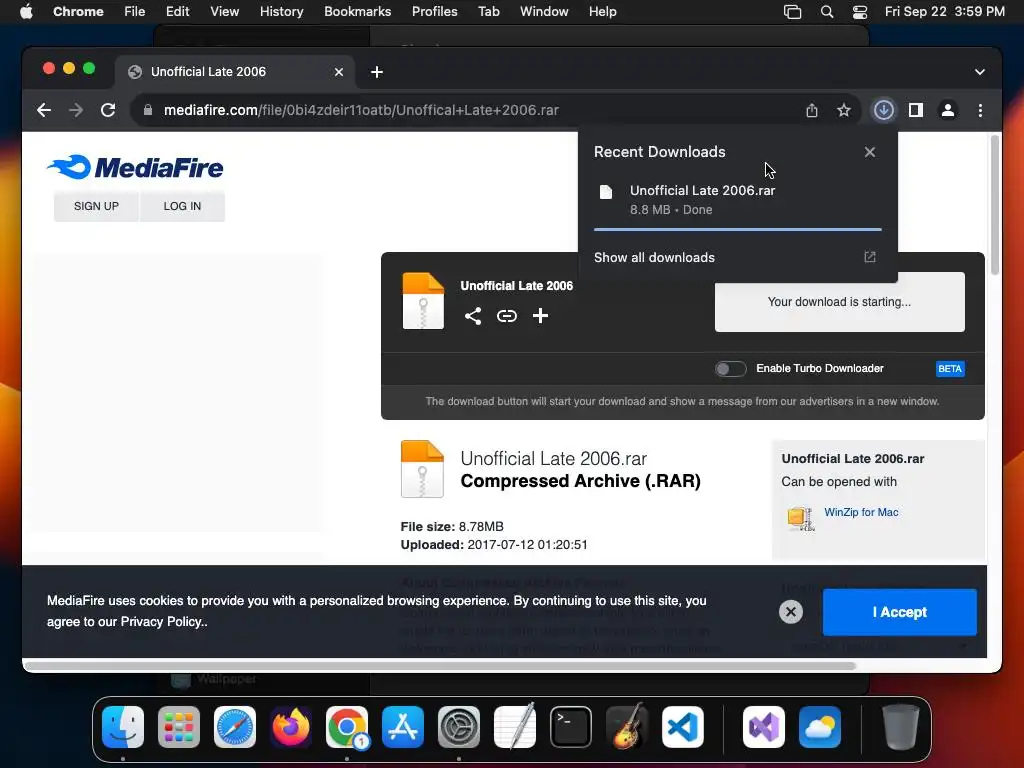Launch Safari from the Dock

(x=235, y=727)
